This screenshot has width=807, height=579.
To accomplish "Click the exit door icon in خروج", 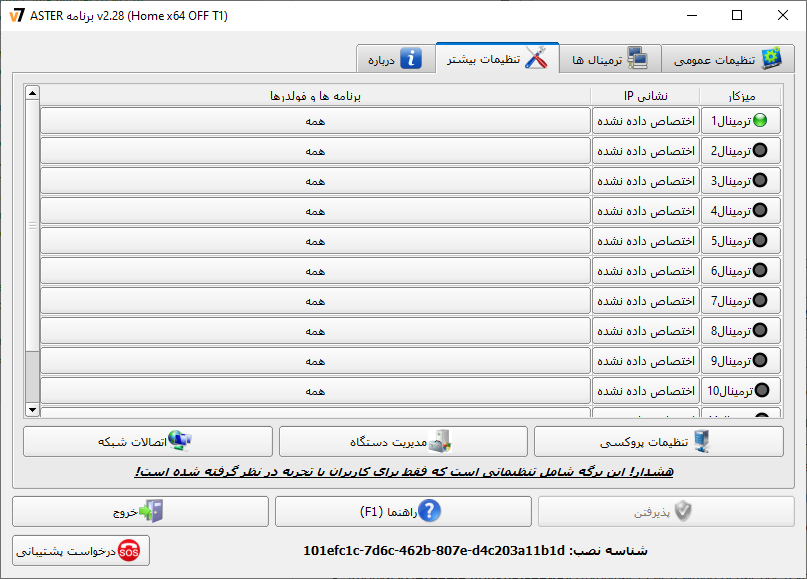I will pyautogui.click(x=151, y=511).
